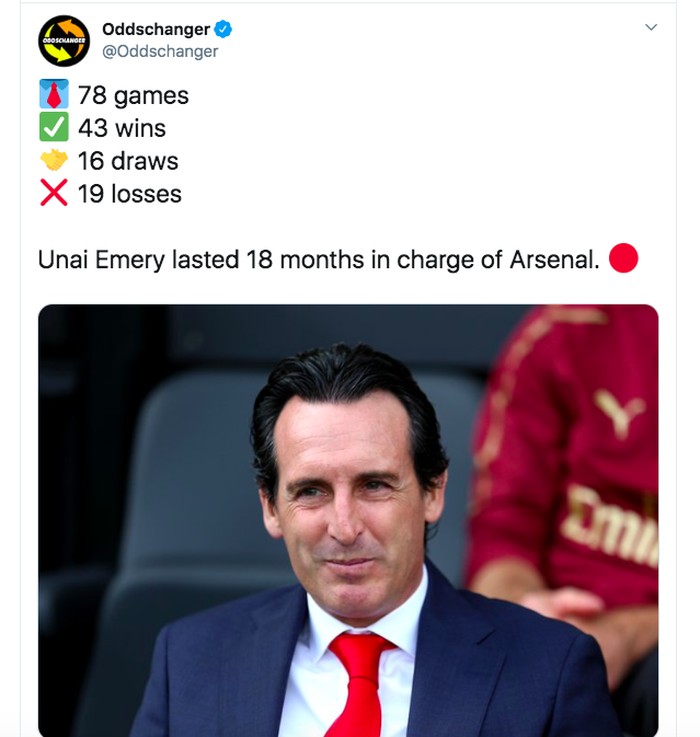Click the blue verified badge
The height and width of the screenshot is (737, 700).
(x=223, y=30)
